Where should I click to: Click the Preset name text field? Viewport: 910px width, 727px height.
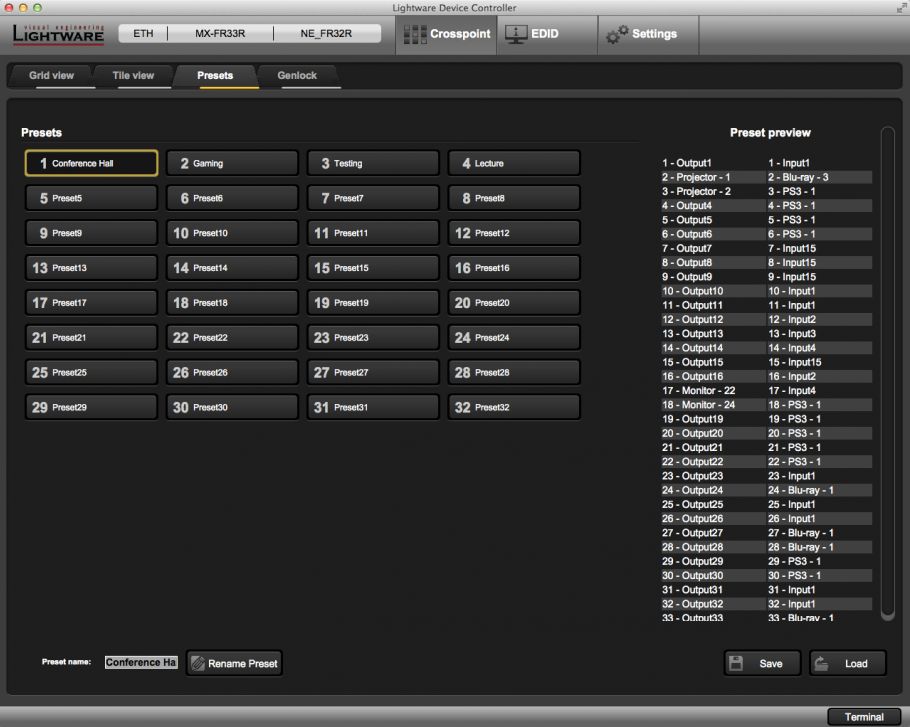pos(141,662)
